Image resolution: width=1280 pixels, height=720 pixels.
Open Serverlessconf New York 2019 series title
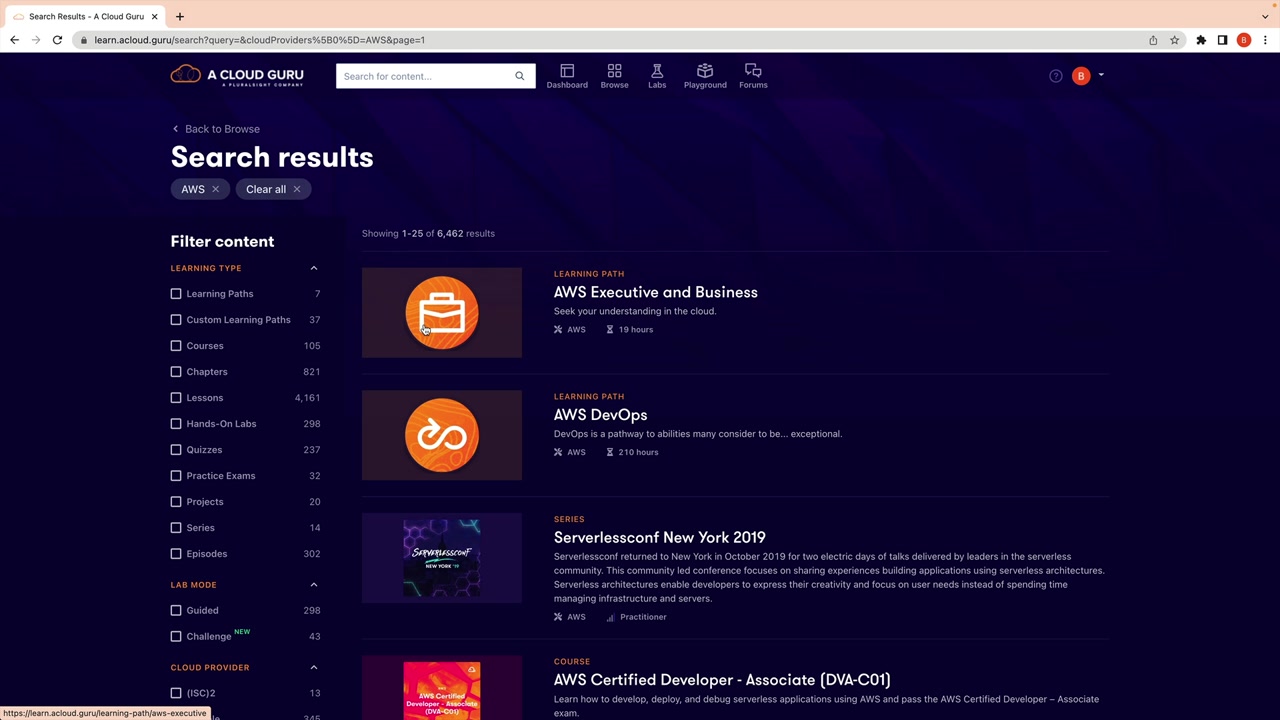tap(659, 537)
